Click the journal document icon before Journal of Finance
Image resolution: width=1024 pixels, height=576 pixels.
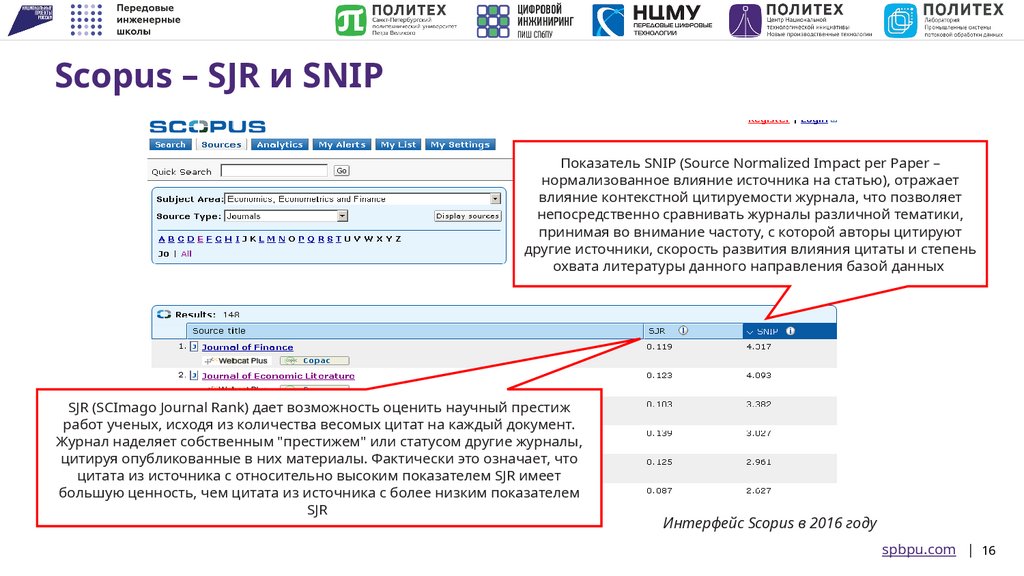click(192, 347)
